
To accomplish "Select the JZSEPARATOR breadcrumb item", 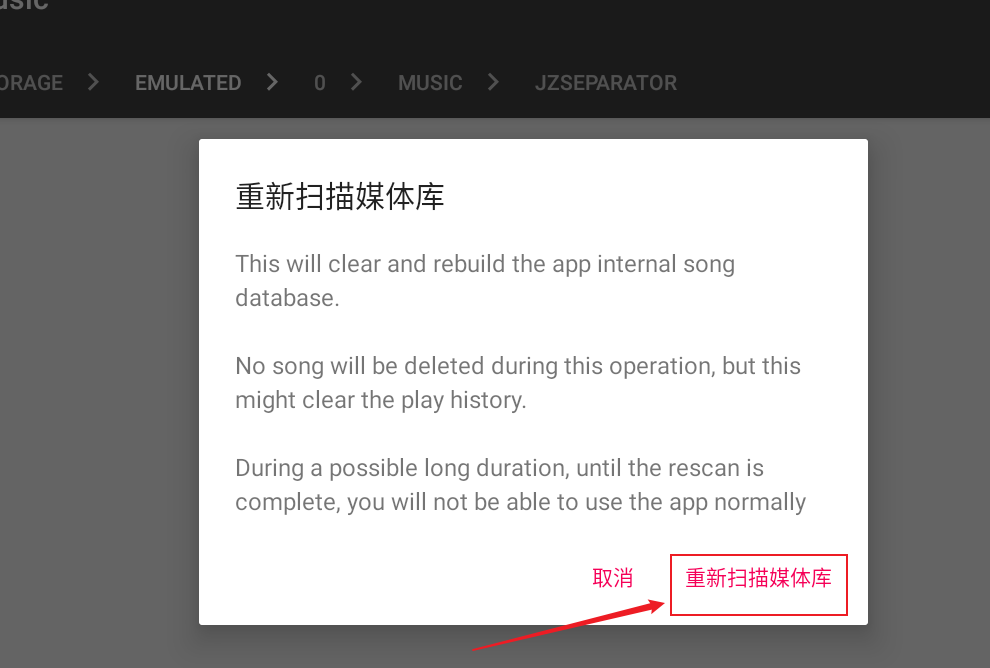I will point(606,83).
